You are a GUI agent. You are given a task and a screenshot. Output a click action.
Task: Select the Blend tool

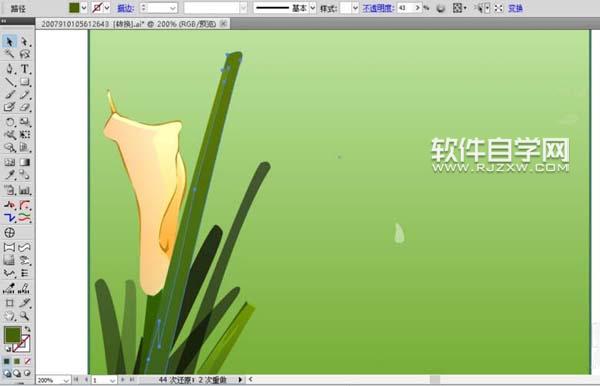tap(25, 175)
